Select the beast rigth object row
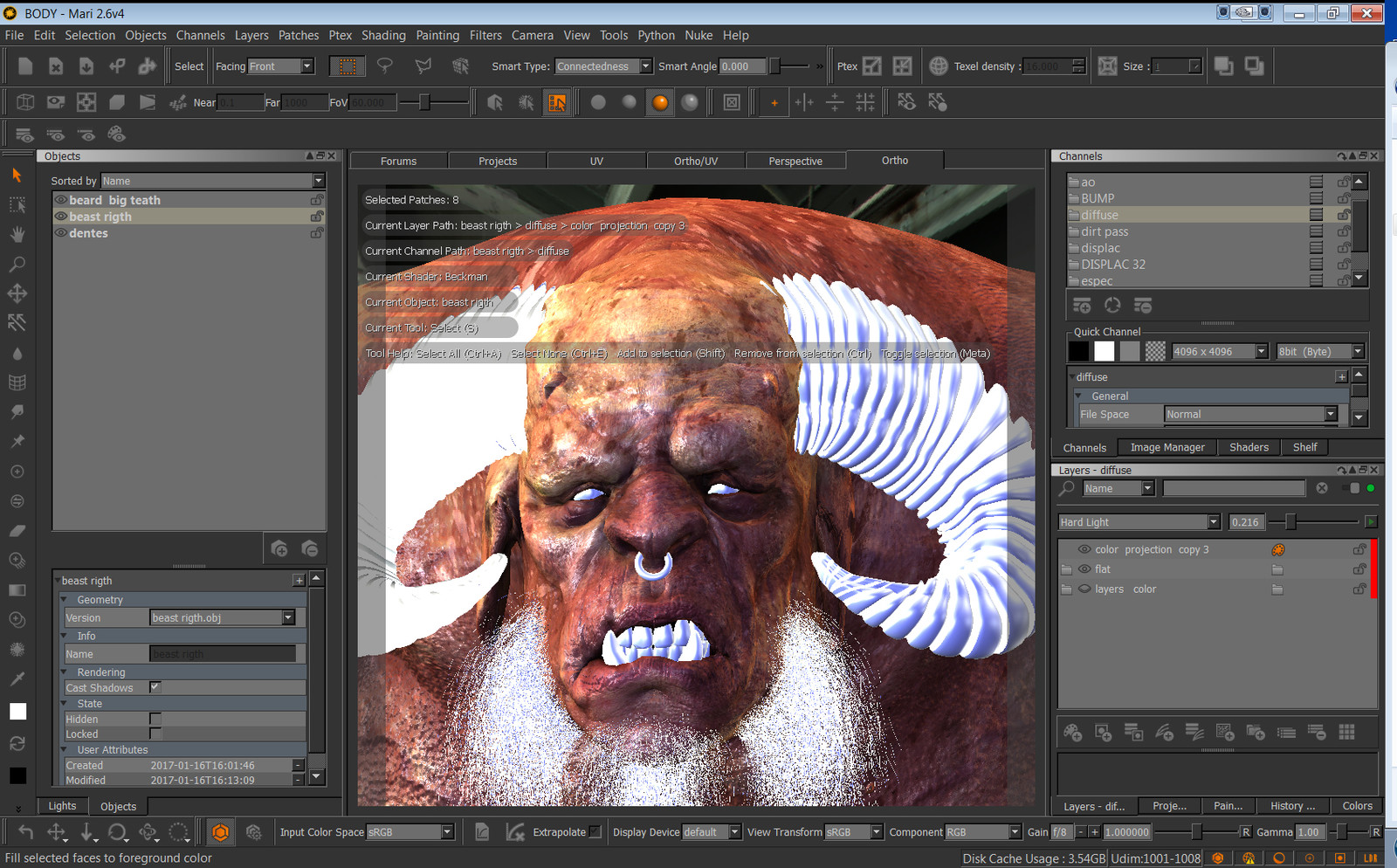Viewport: 1397px width, 868px height. pos(189,217)
